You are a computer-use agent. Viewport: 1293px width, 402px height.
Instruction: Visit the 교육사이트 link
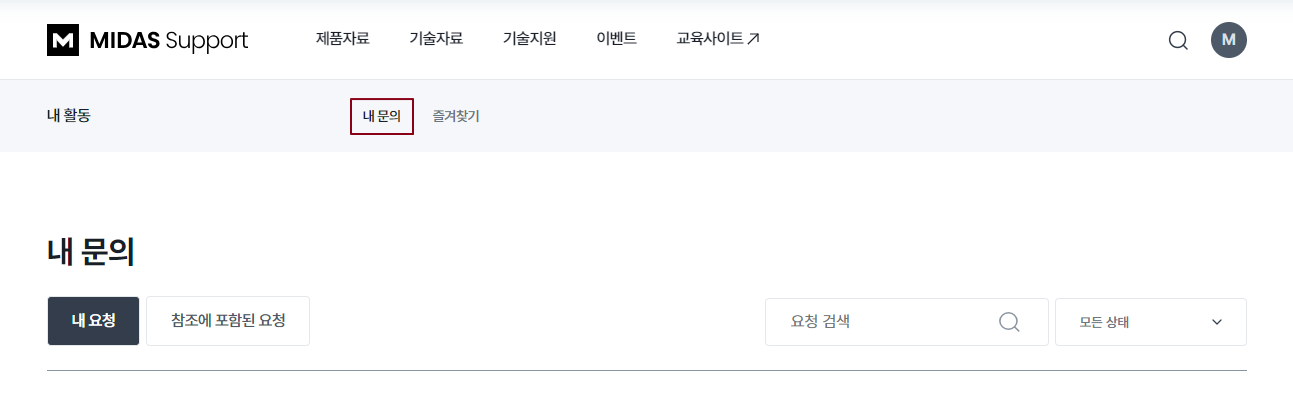point(710,39)
